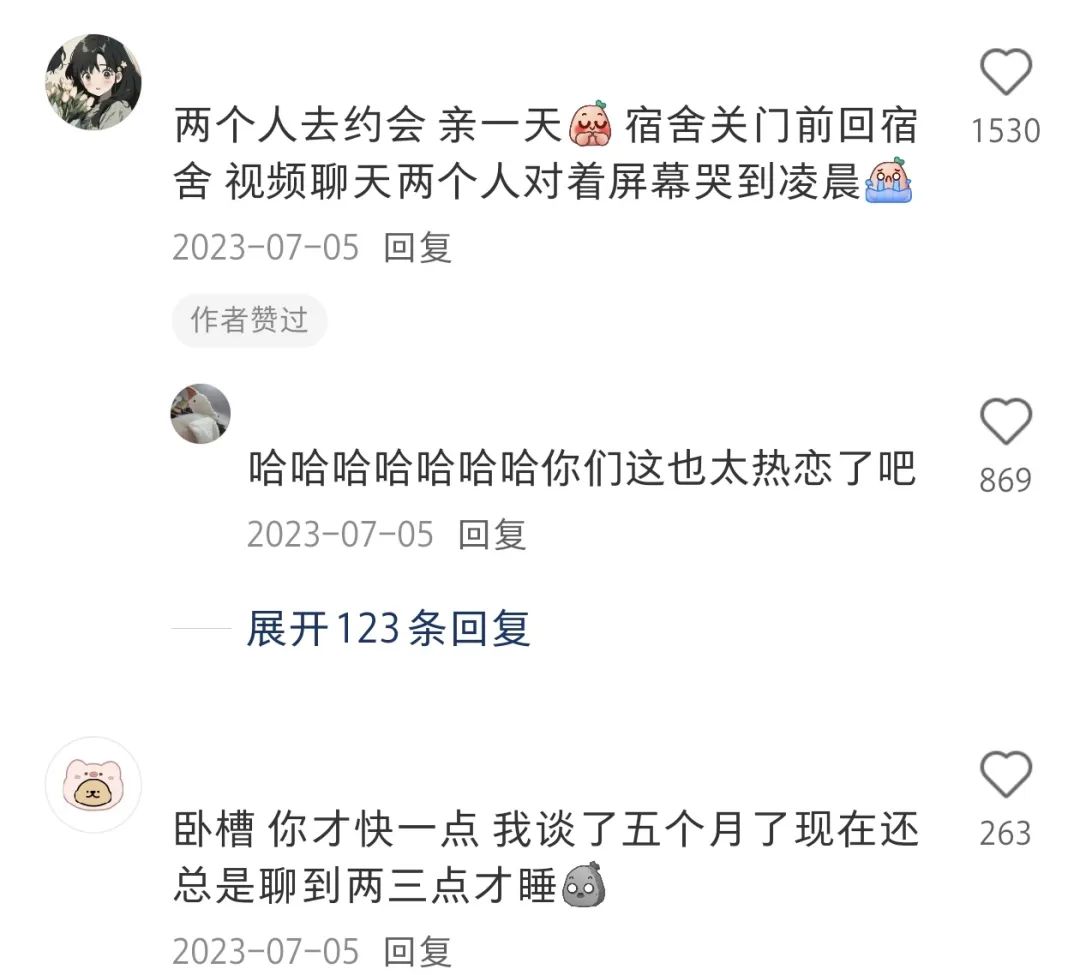Tap the crying emoji after 哭到凌晨
Image resolution: width=1080 pixels, height=975 pixels.
[x=889, y=180]
